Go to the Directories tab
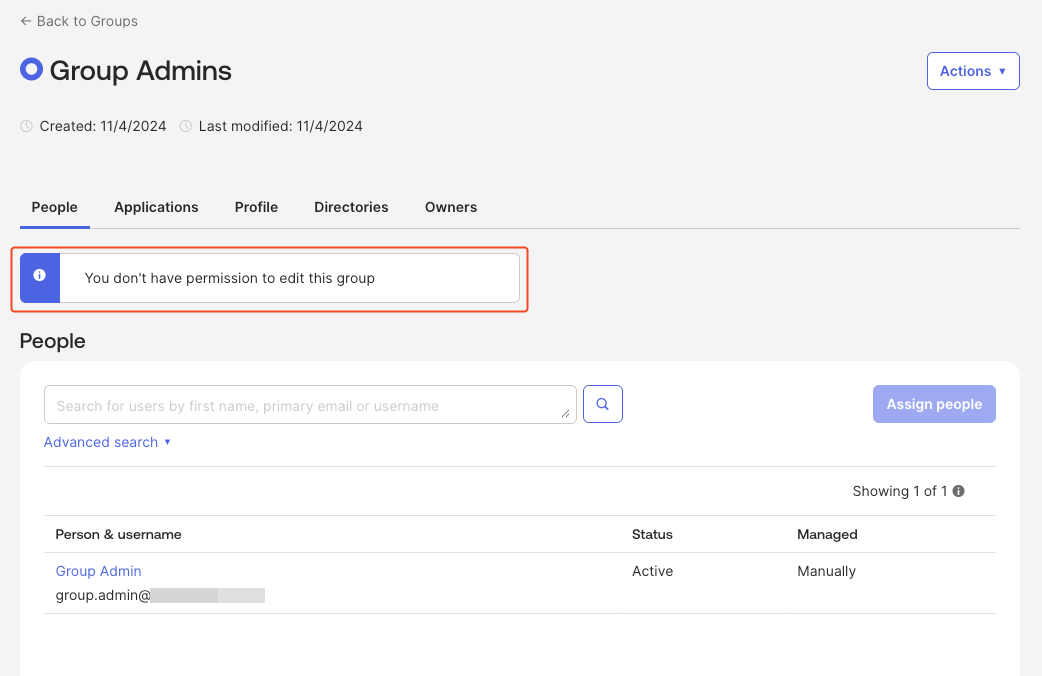The image size is (1042, 676). point(351,207)
